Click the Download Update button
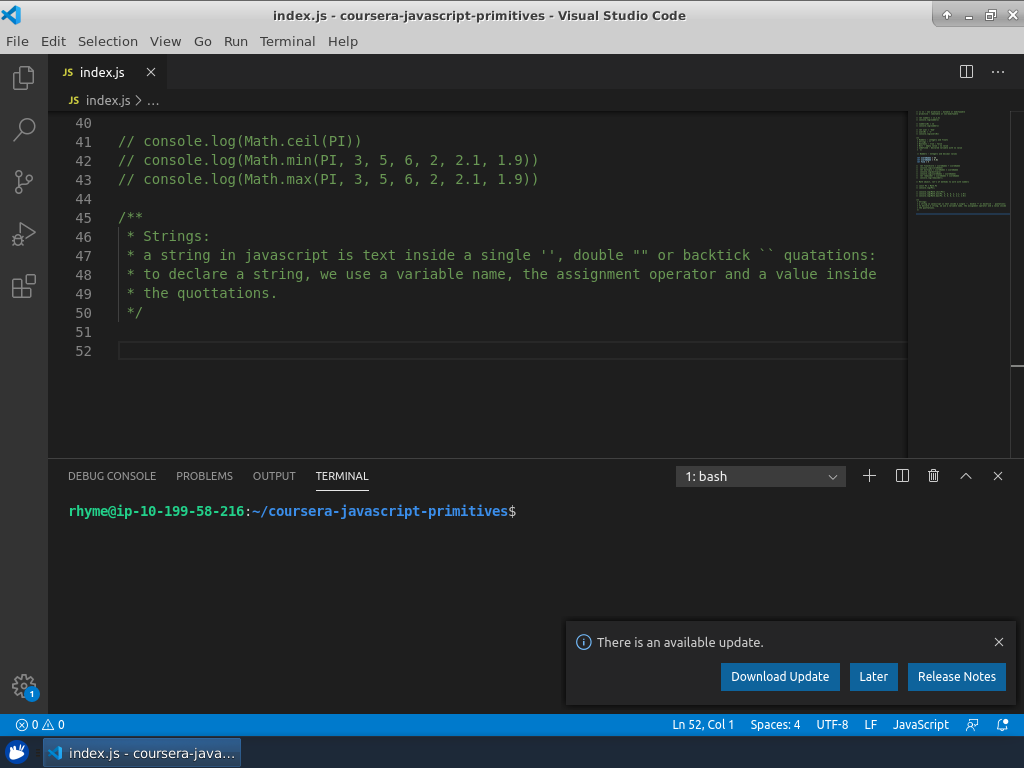 pyautogui.click(x=780, y=677)
